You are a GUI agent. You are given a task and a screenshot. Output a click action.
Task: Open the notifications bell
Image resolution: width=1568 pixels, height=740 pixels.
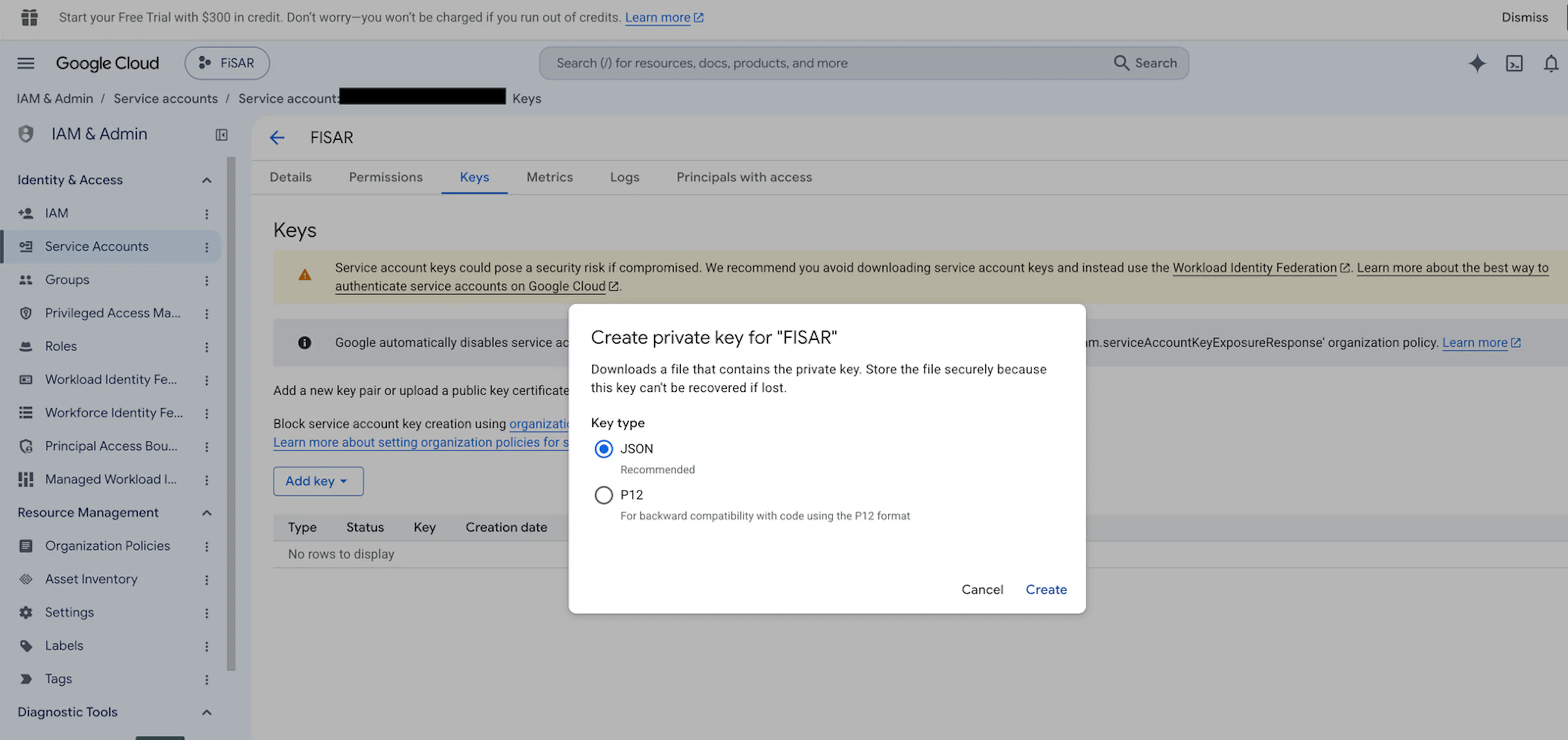[1551, 63]
